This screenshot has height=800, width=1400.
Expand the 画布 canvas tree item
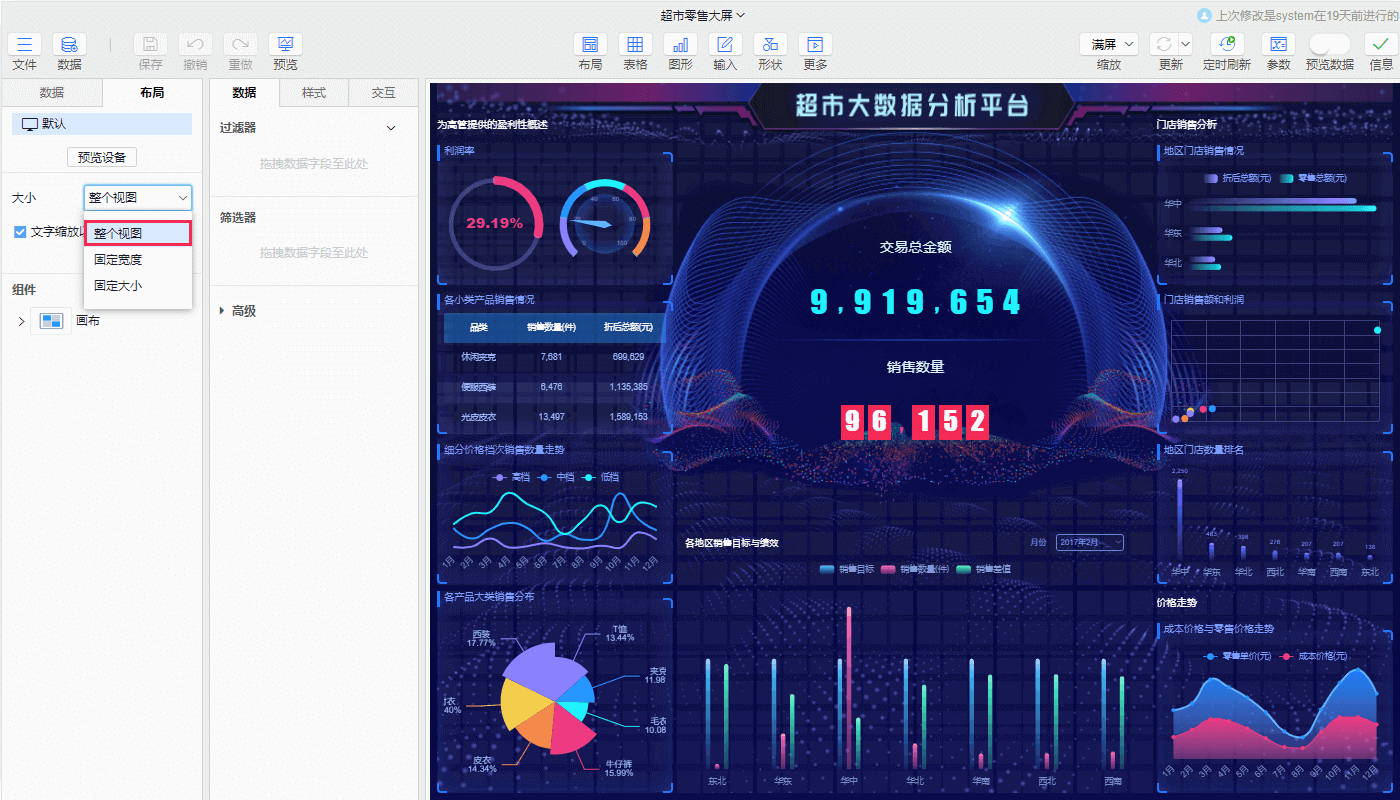click(21, 321)
